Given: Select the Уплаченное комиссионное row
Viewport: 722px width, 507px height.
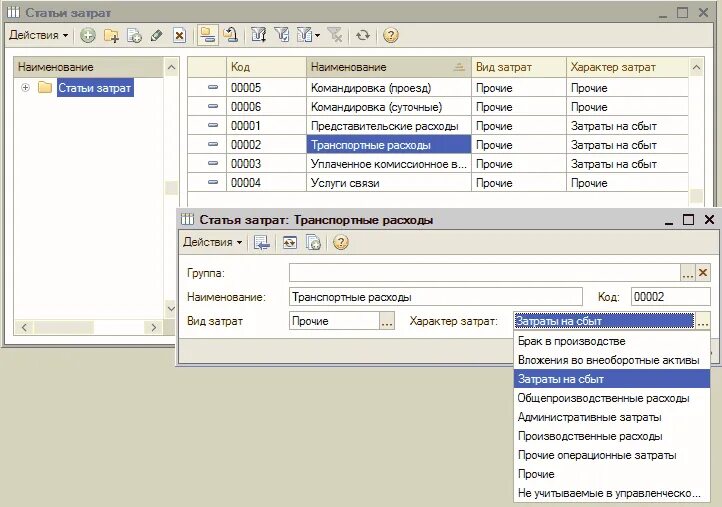Looking at the screenshot, I should (437, 164).
